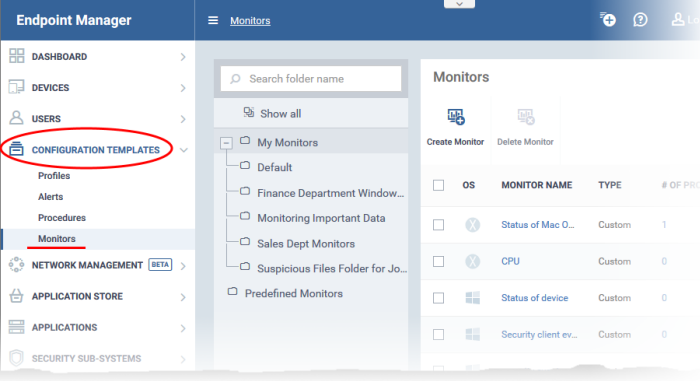Tick the Status of device row checkbox
This screenshot has width=700, height=381.
438,298
